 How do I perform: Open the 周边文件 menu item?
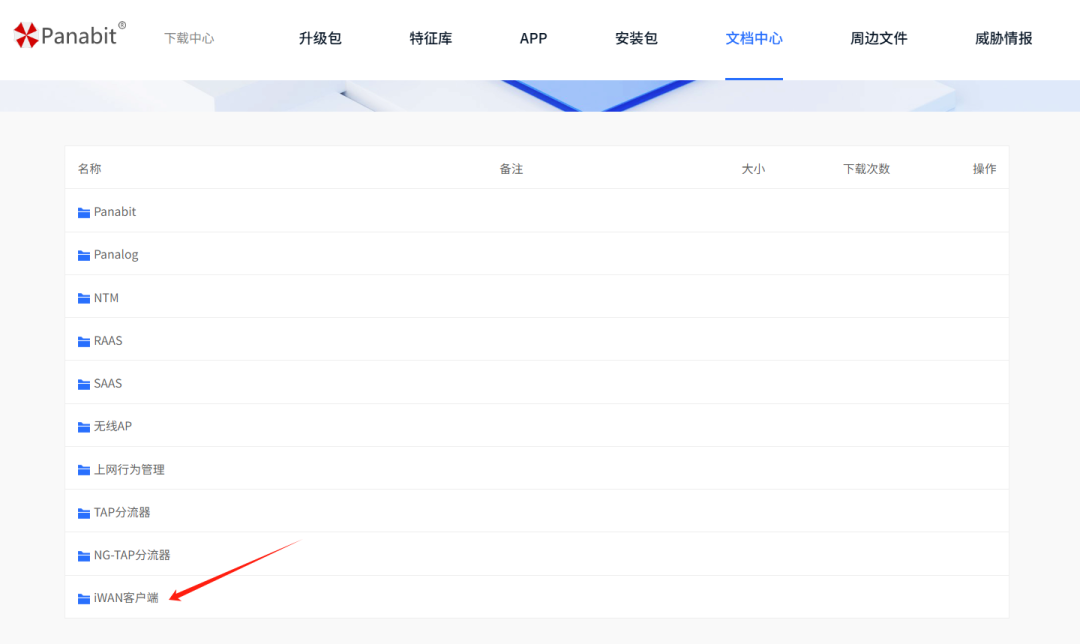point(878,38)
